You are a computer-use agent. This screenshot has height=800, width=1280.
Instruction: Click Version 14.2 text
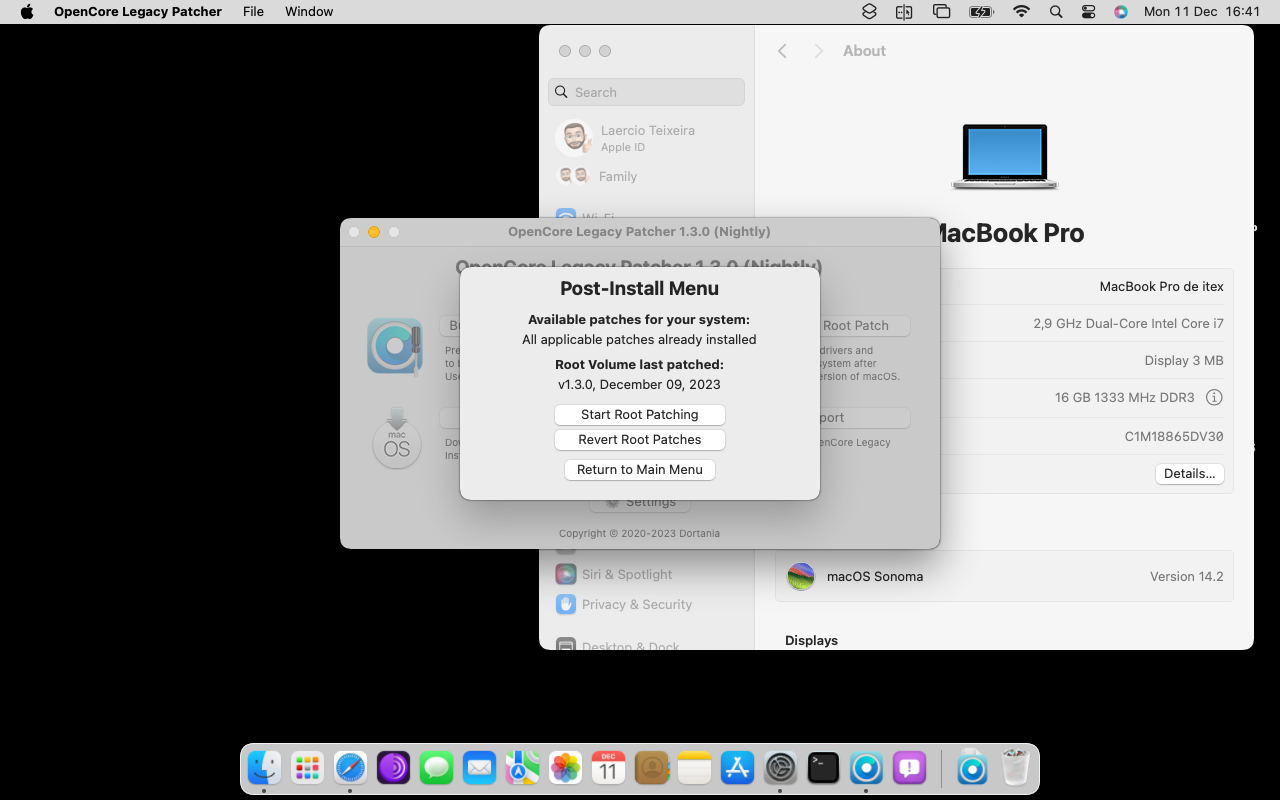(1186, 576)
